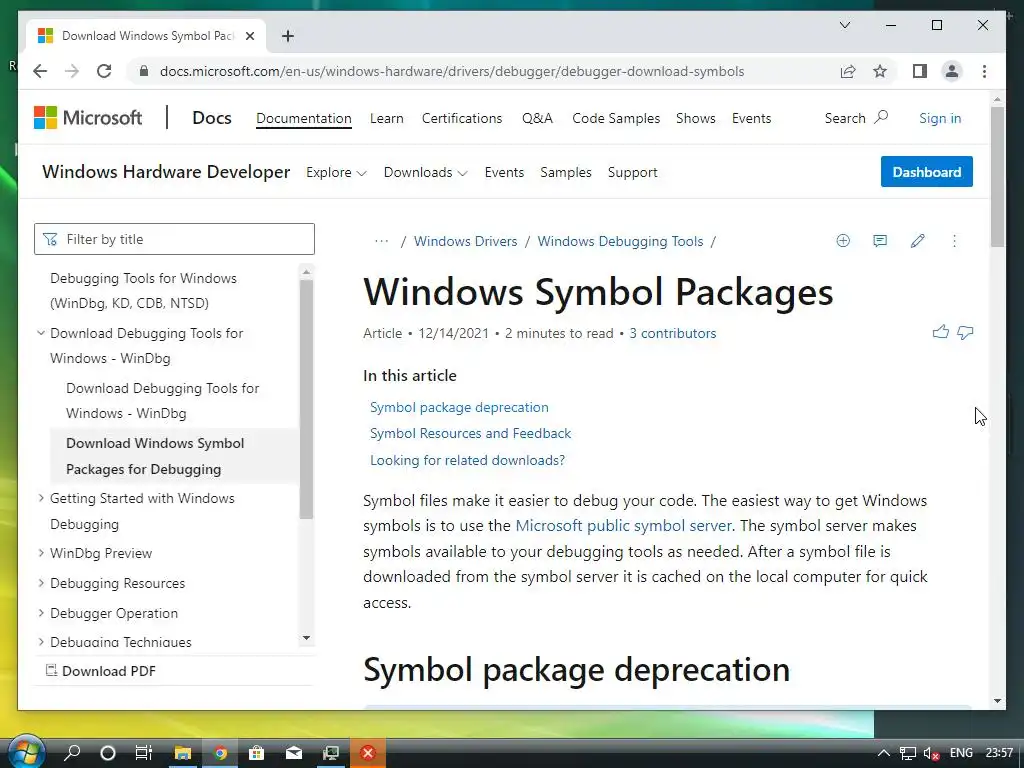1024x768 pixels.
Task: Open taskbar search magnifier
Action: point(72,753)
